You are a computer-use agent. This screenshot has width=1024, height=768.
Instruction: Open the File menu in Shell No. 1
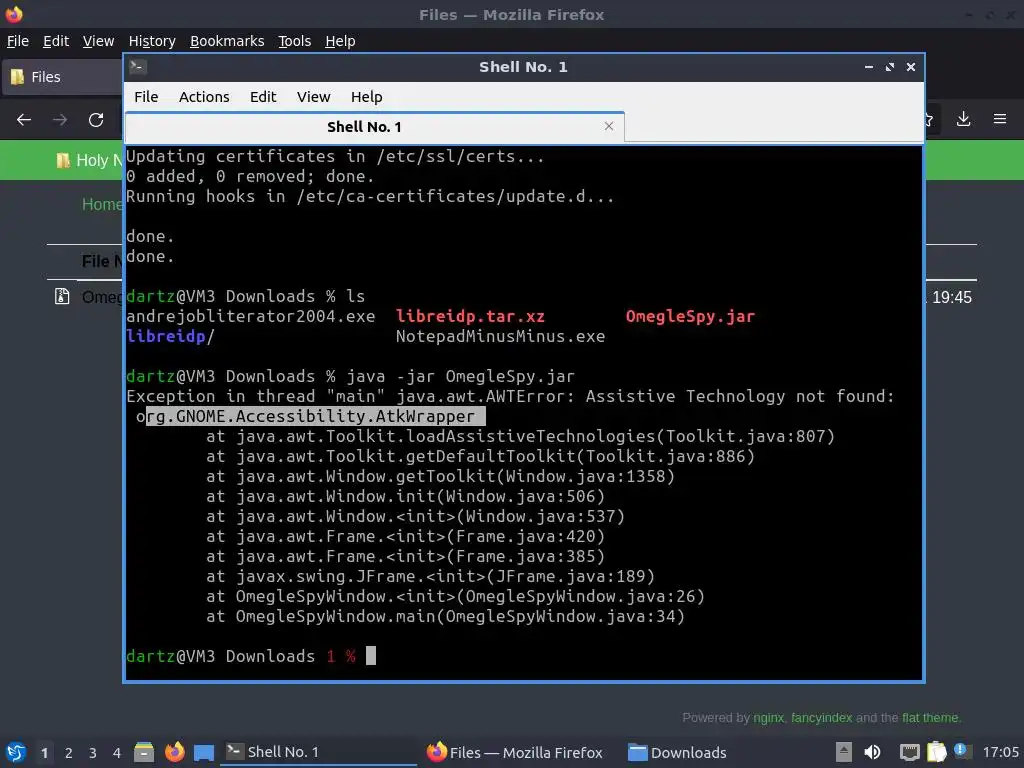146,97
